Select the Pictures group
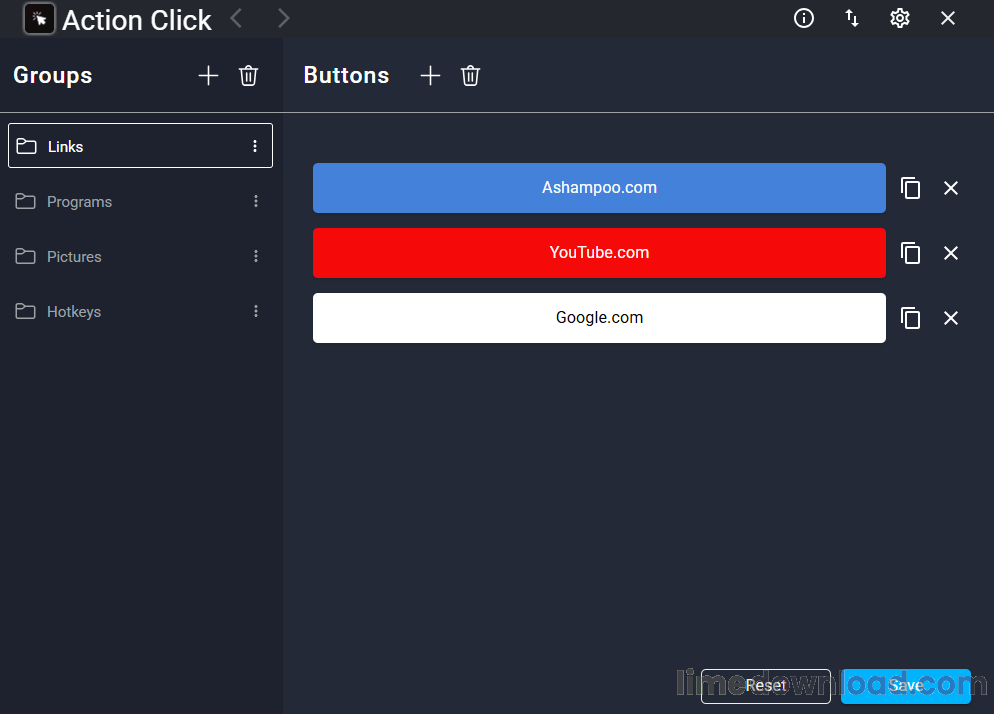Viewport: 994px width, 714px height. point(140,256)
